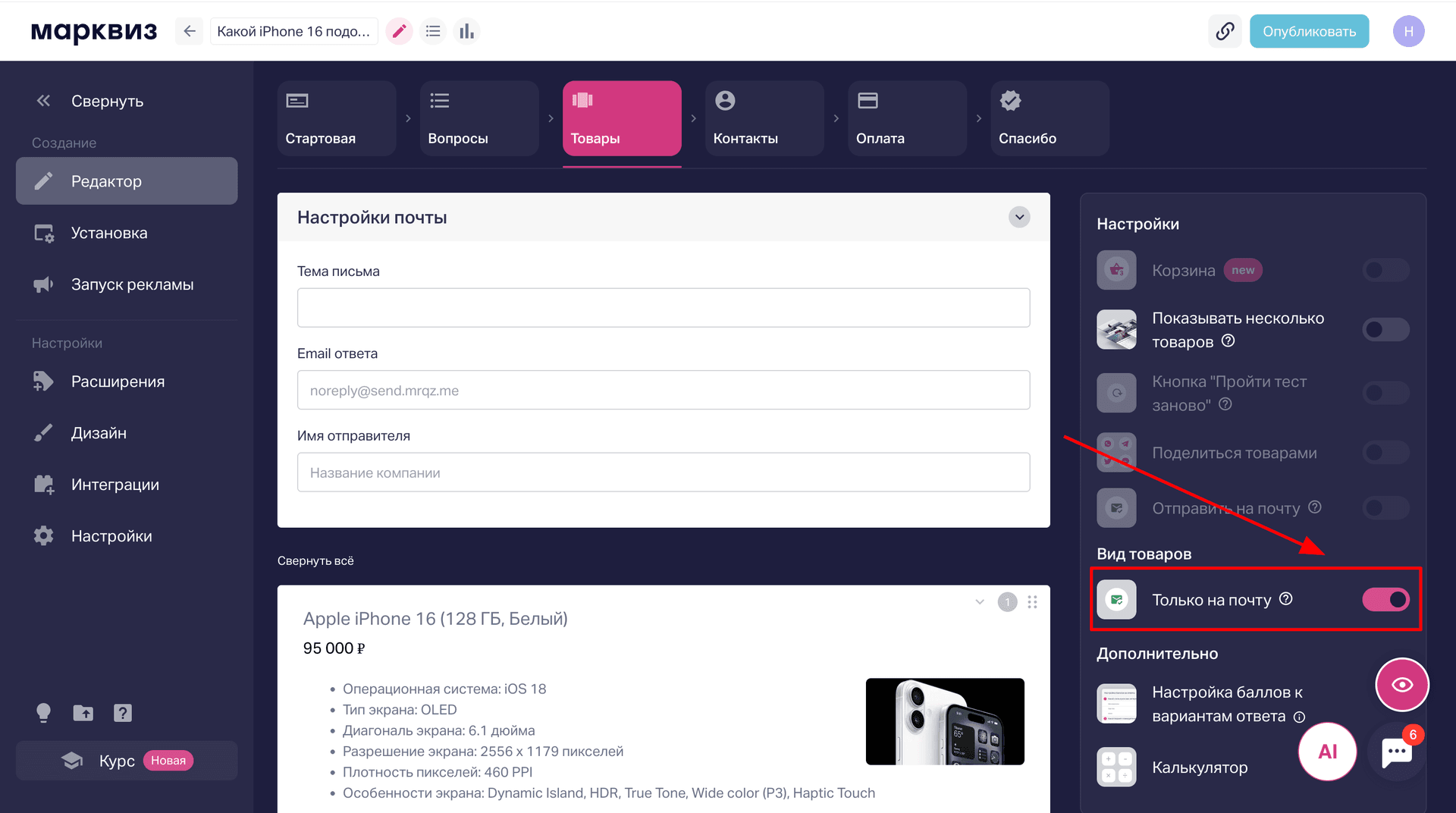Click the pink pencil rename icon
Viewport: 1456px width, 813px height.
pos(399,31)
